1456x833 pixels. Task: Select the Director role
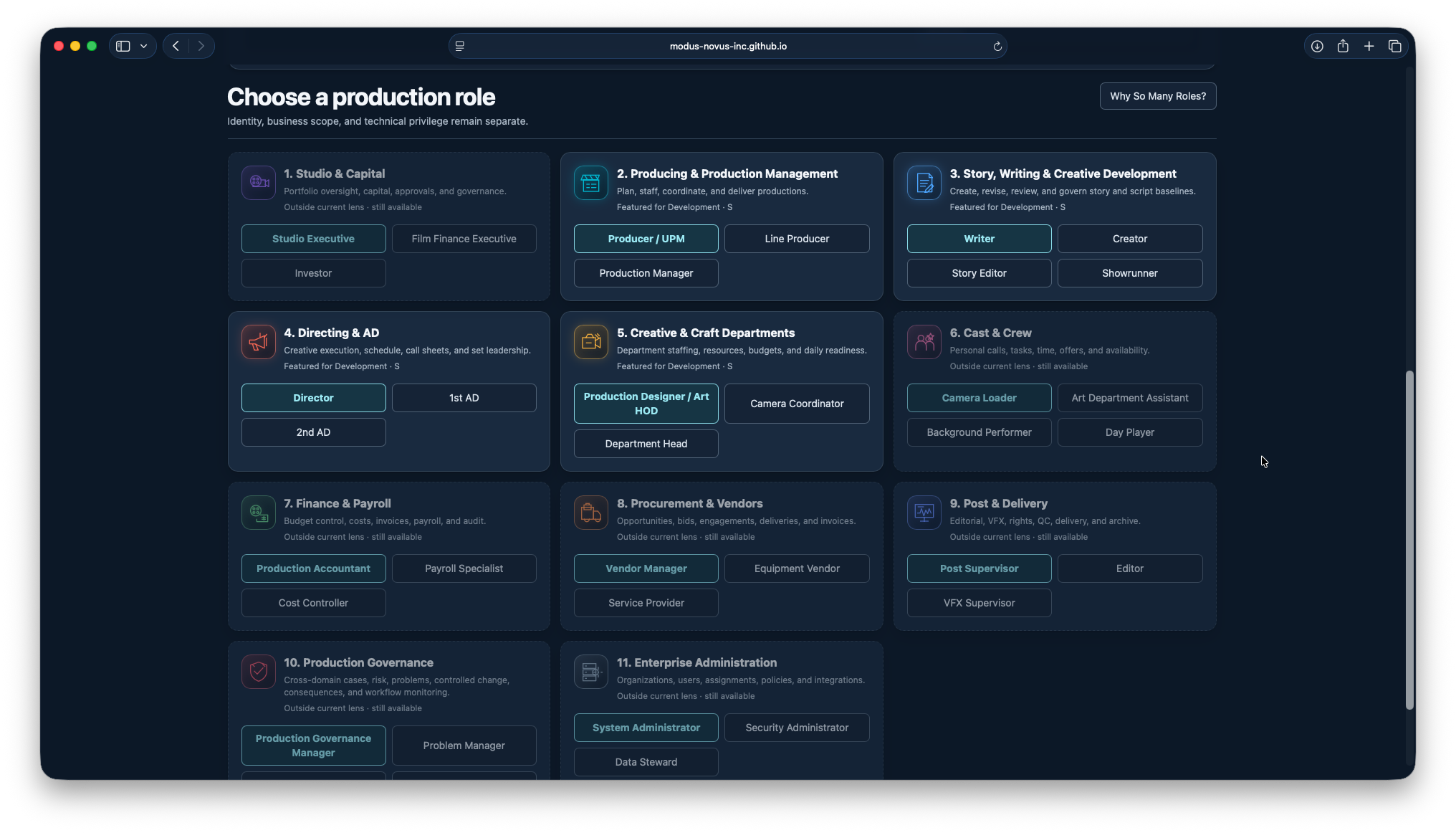click(x=313, y=398)
